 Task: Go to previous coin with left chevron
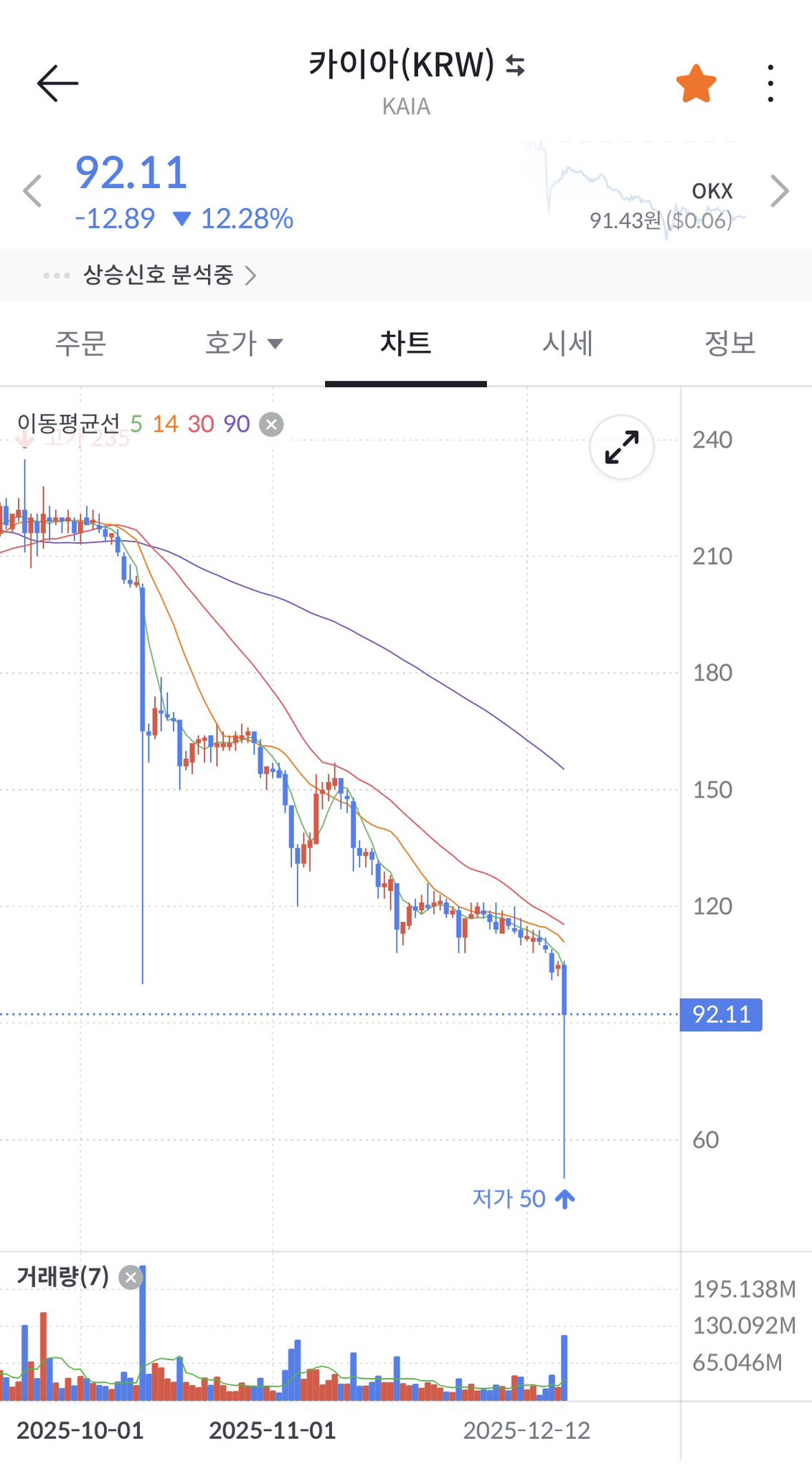click(x=33, y=192)
